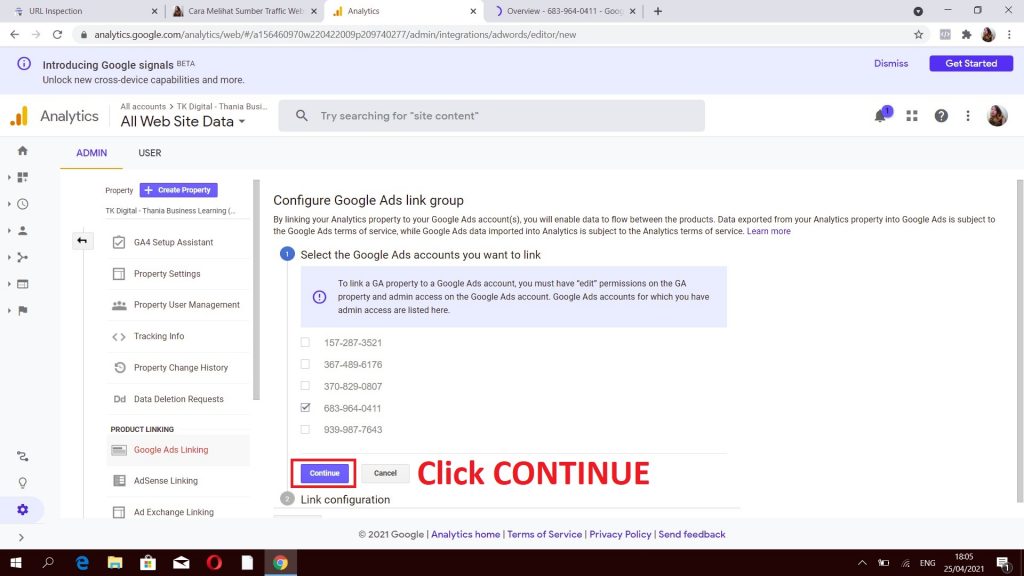Open the Discover lightbulb icon
The height and width of the screenshot is (576, 1024).
pos(23,483)
